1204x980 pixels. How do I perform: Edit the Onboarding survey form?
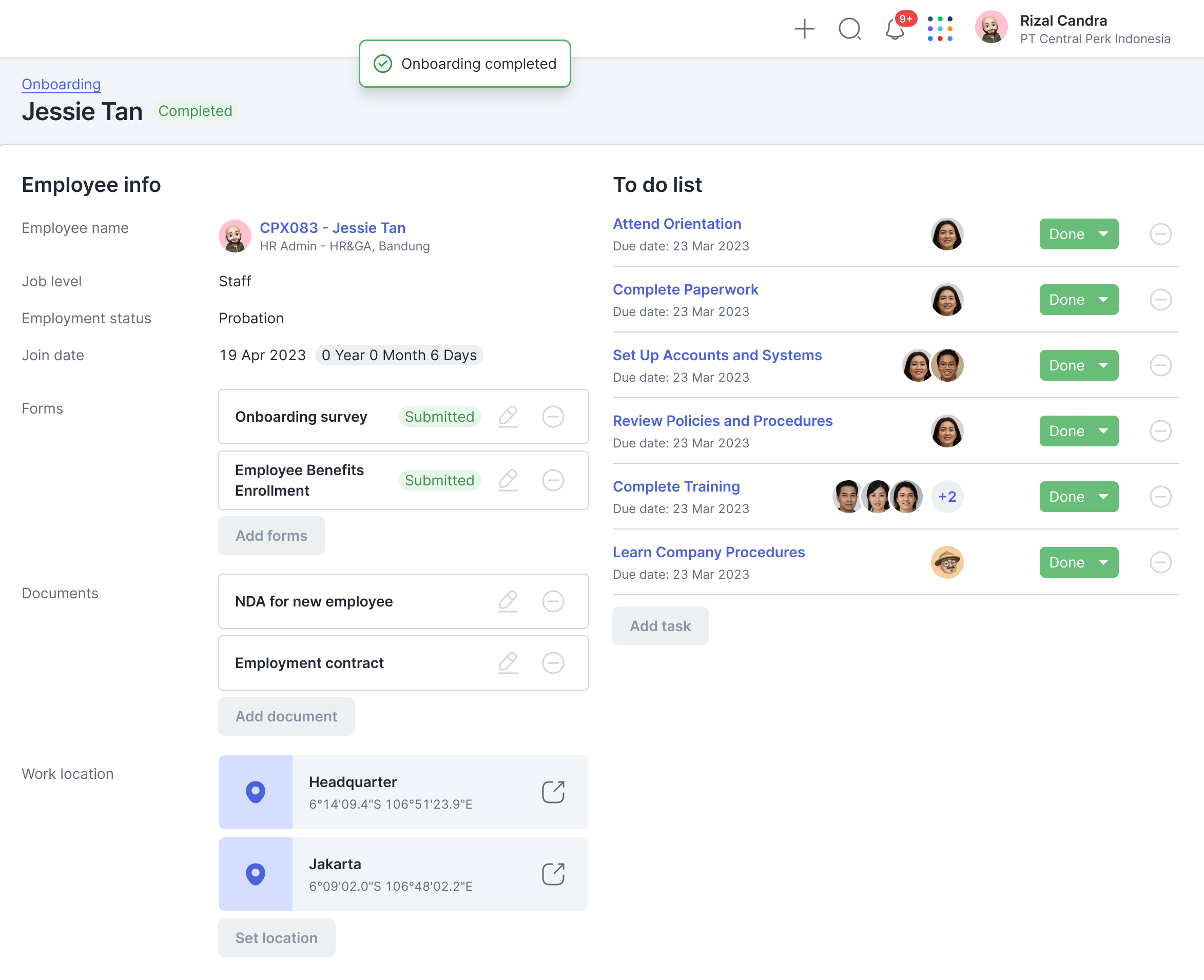coord(508,417)
